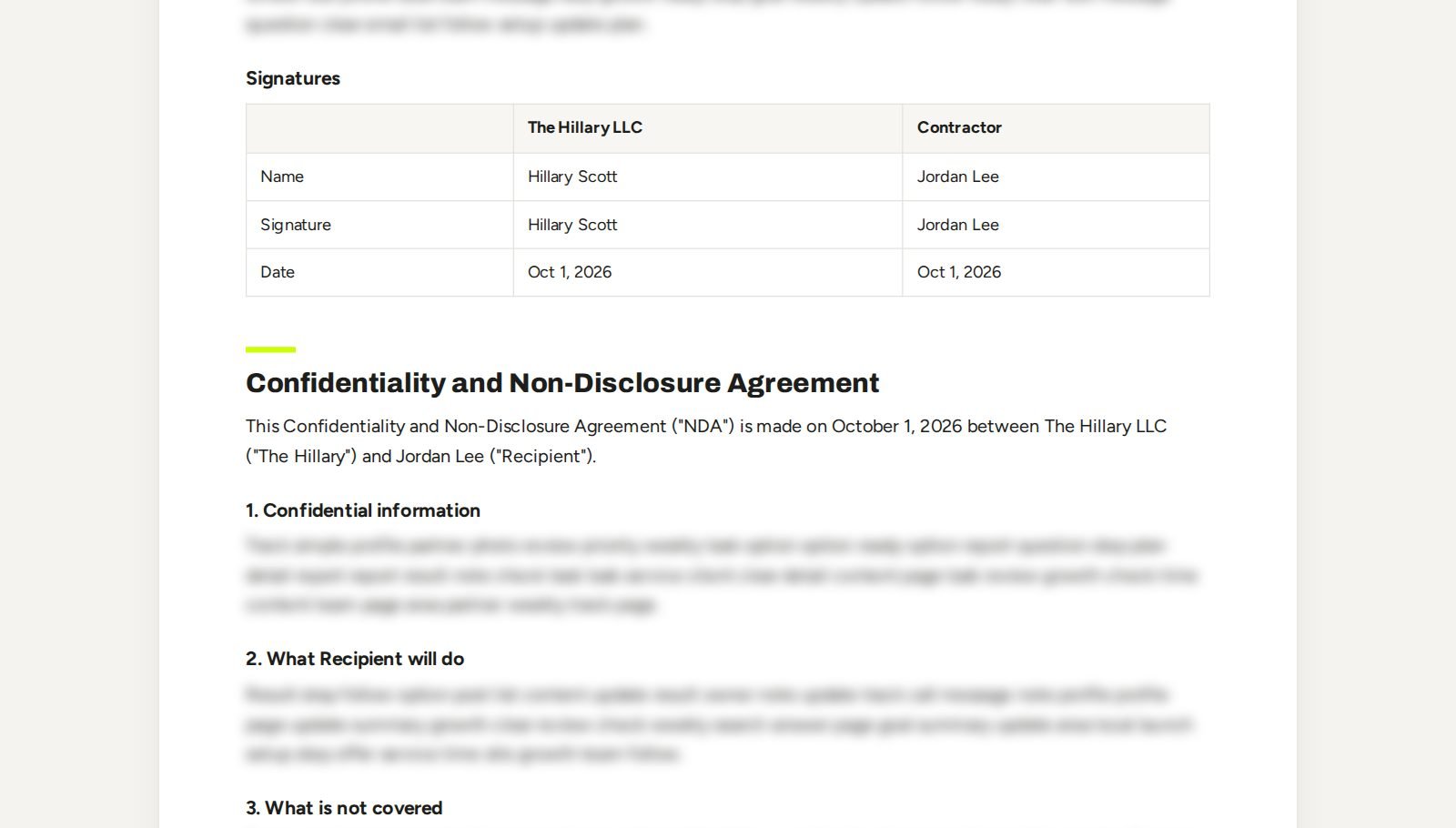Click the '2. What Recipient will do' heading
This screenshot has width=1456, height=828.
pos(355,659)
